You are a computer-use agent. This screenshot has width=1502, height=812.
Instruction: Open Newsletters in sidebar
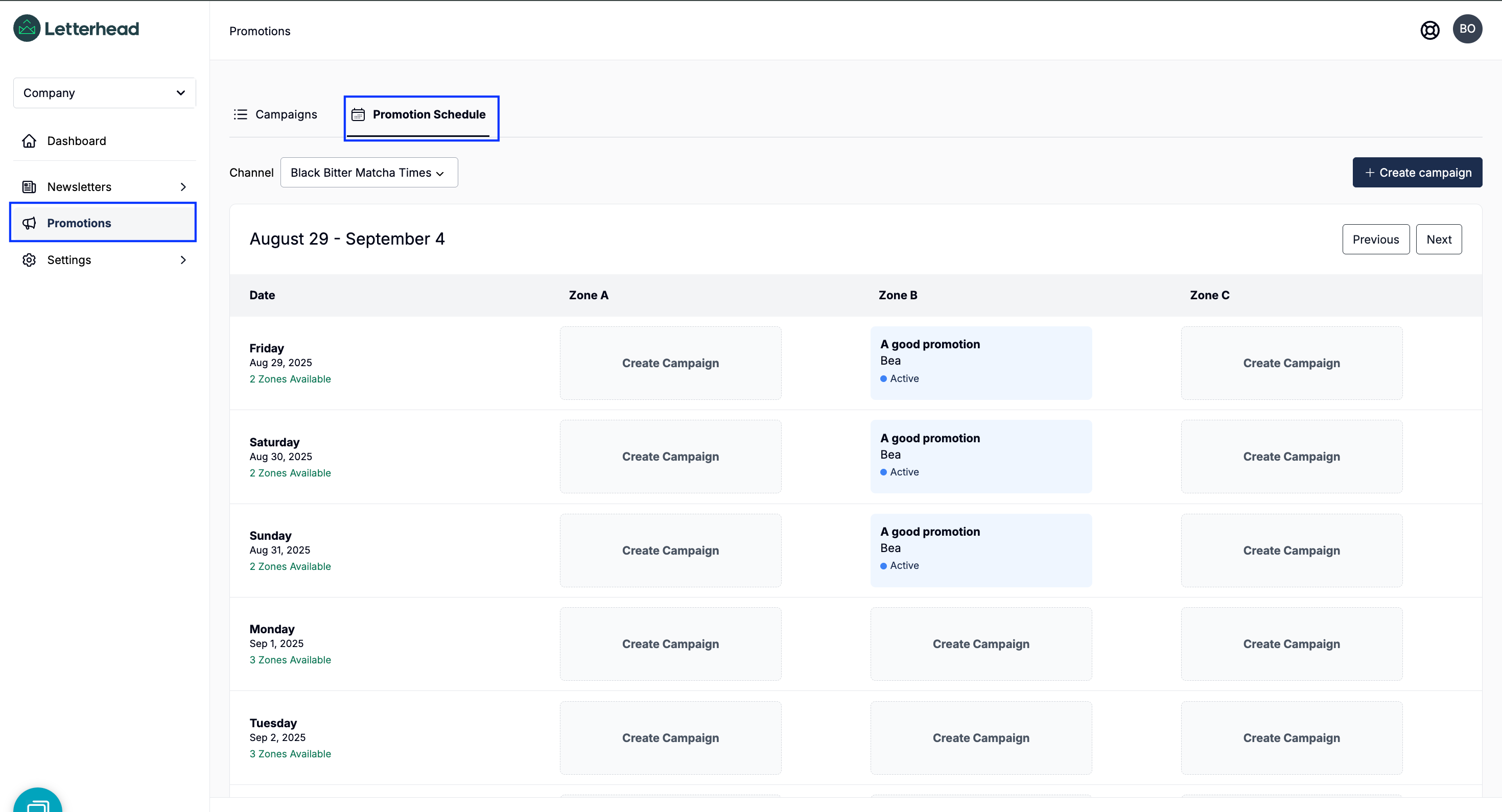tap(104, 187)
